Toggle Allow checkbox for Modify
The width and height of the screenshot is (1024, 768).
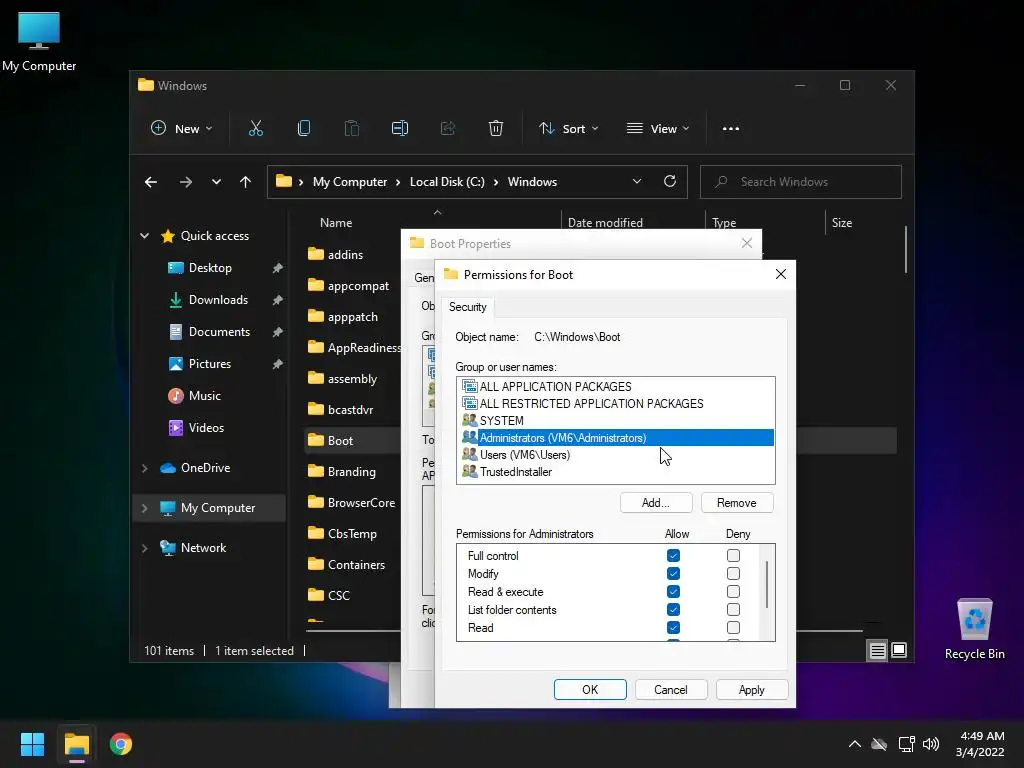pyautogui.click(x=673, y=573)
